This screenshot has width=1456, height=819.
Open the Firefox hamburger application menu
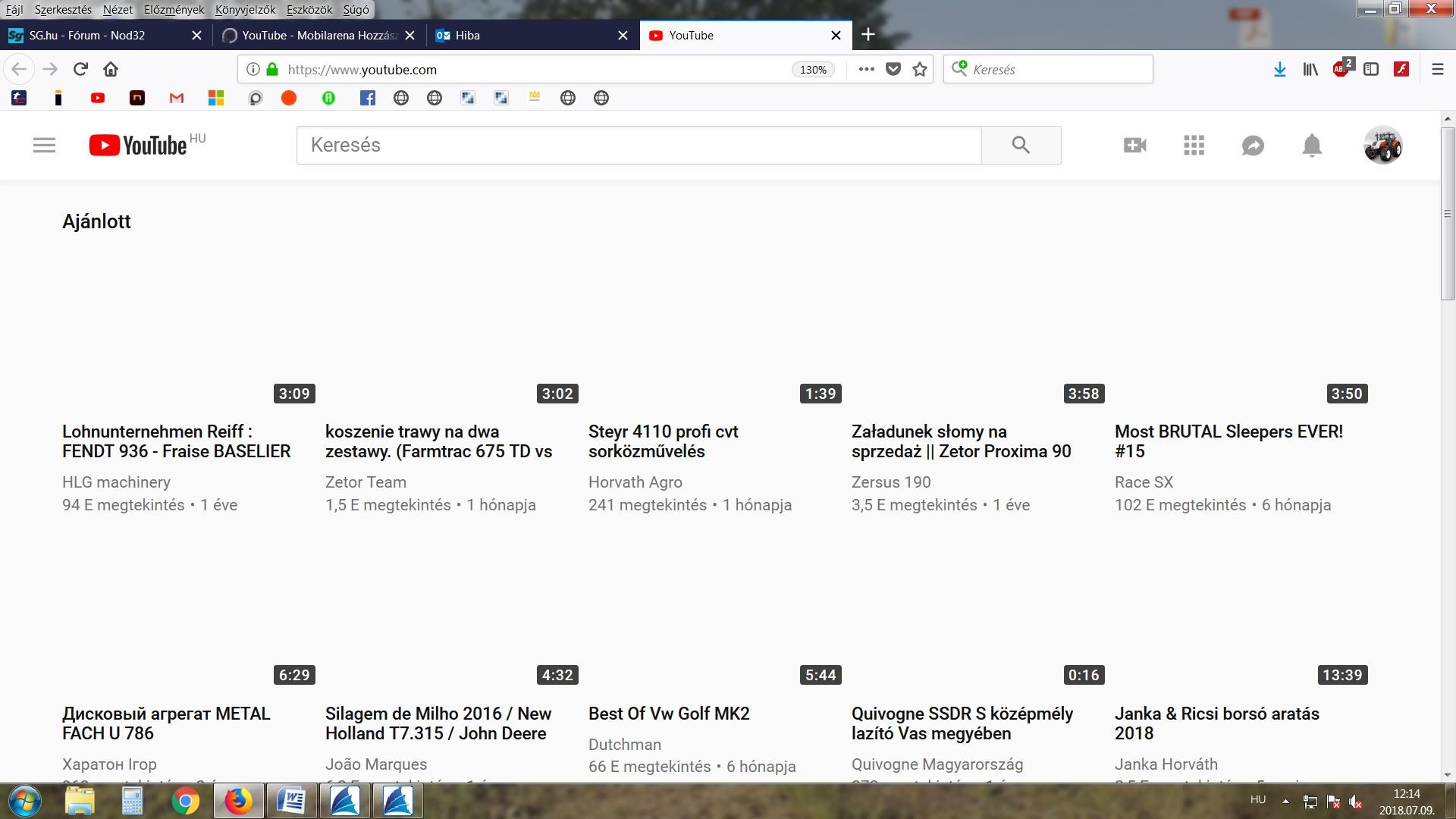pos(1437,69)
